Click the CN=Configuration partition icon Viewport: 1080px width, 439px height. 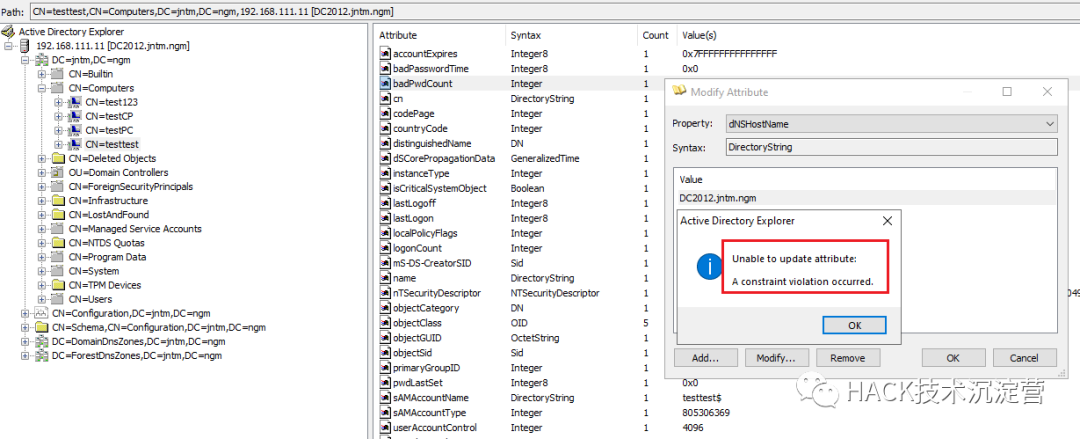[41, 313]
